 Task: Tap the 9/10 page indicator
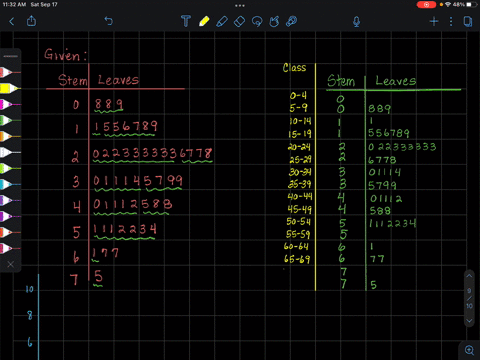(469, 298)
